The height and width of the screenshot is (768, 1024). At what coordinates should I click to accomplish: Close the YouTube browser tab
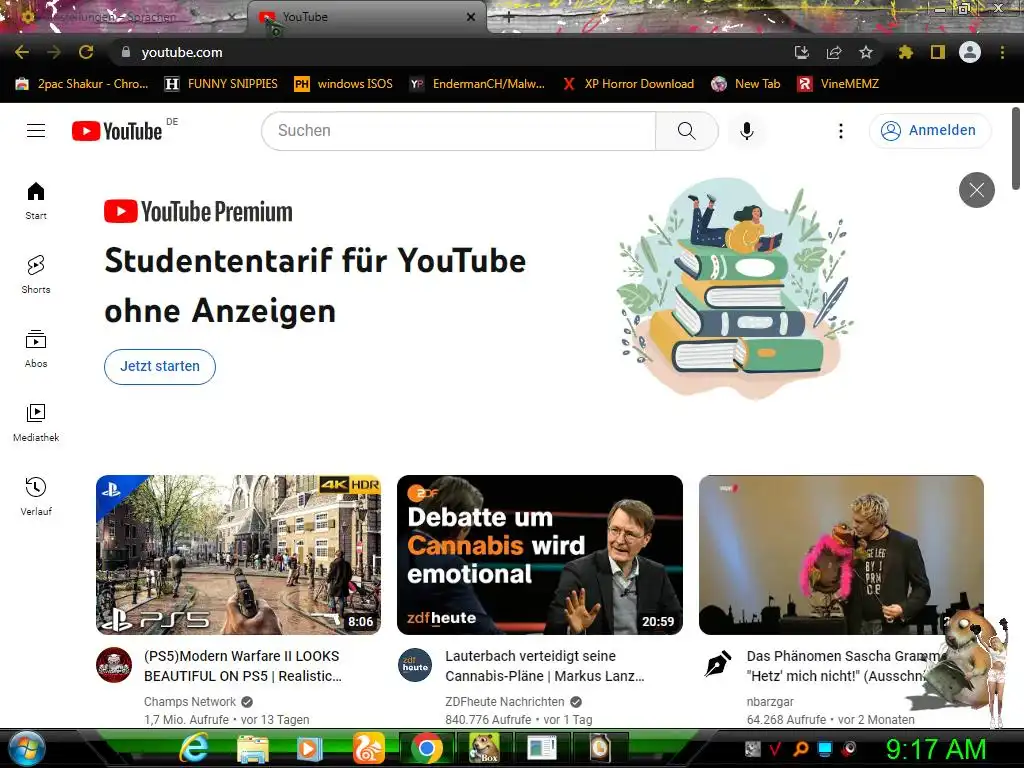coord(471,17)
